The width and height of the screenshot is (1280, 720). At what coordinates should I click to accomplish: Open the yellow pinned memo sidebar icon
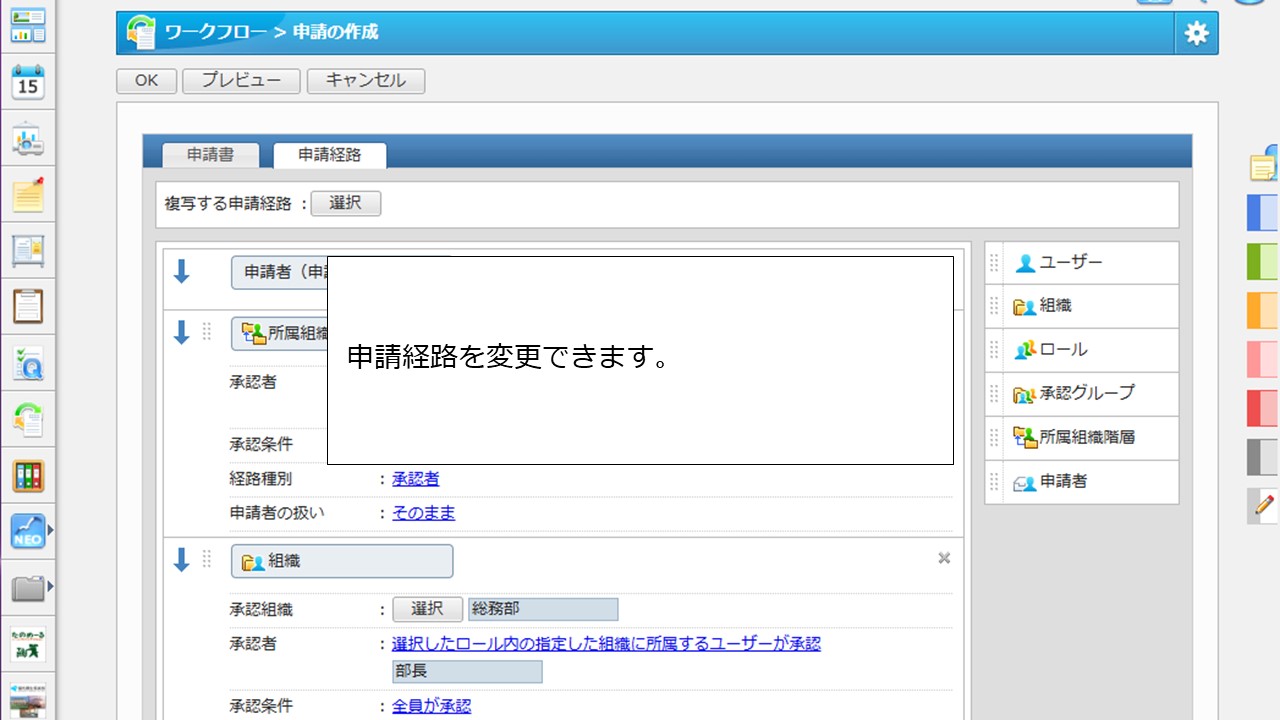click(x=28, y=194)
